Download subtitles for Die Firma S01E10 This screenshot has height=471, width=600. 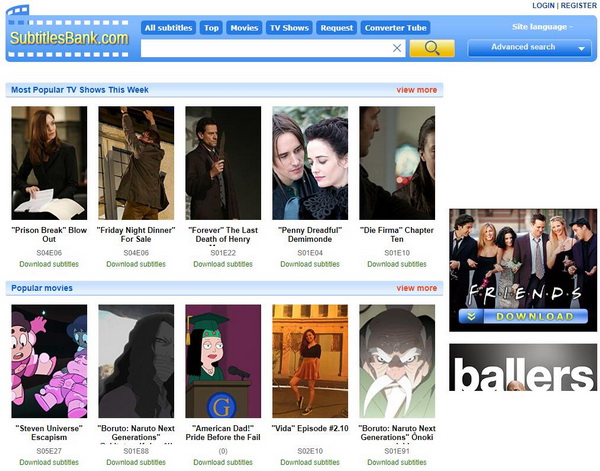(397, 264)
